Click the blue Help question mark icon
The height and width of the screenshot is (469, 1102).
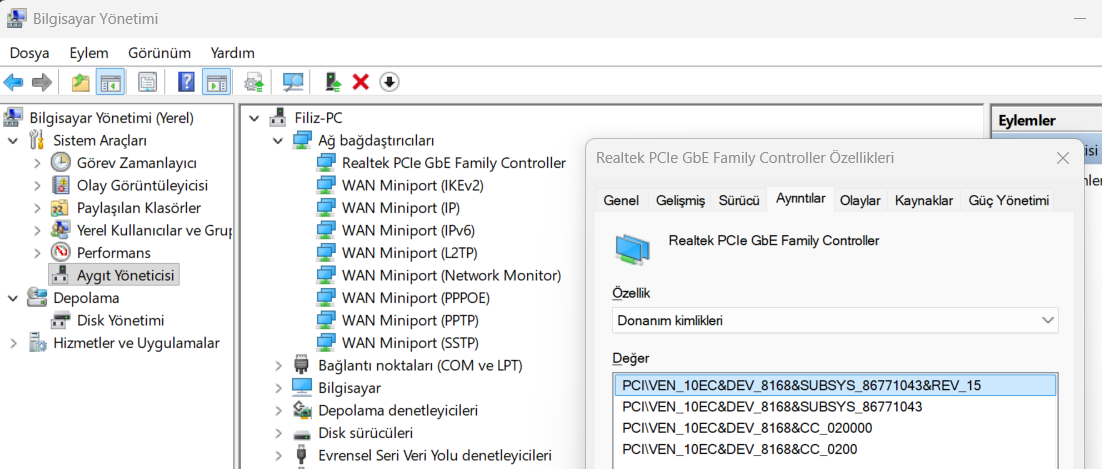coord(186,82)
